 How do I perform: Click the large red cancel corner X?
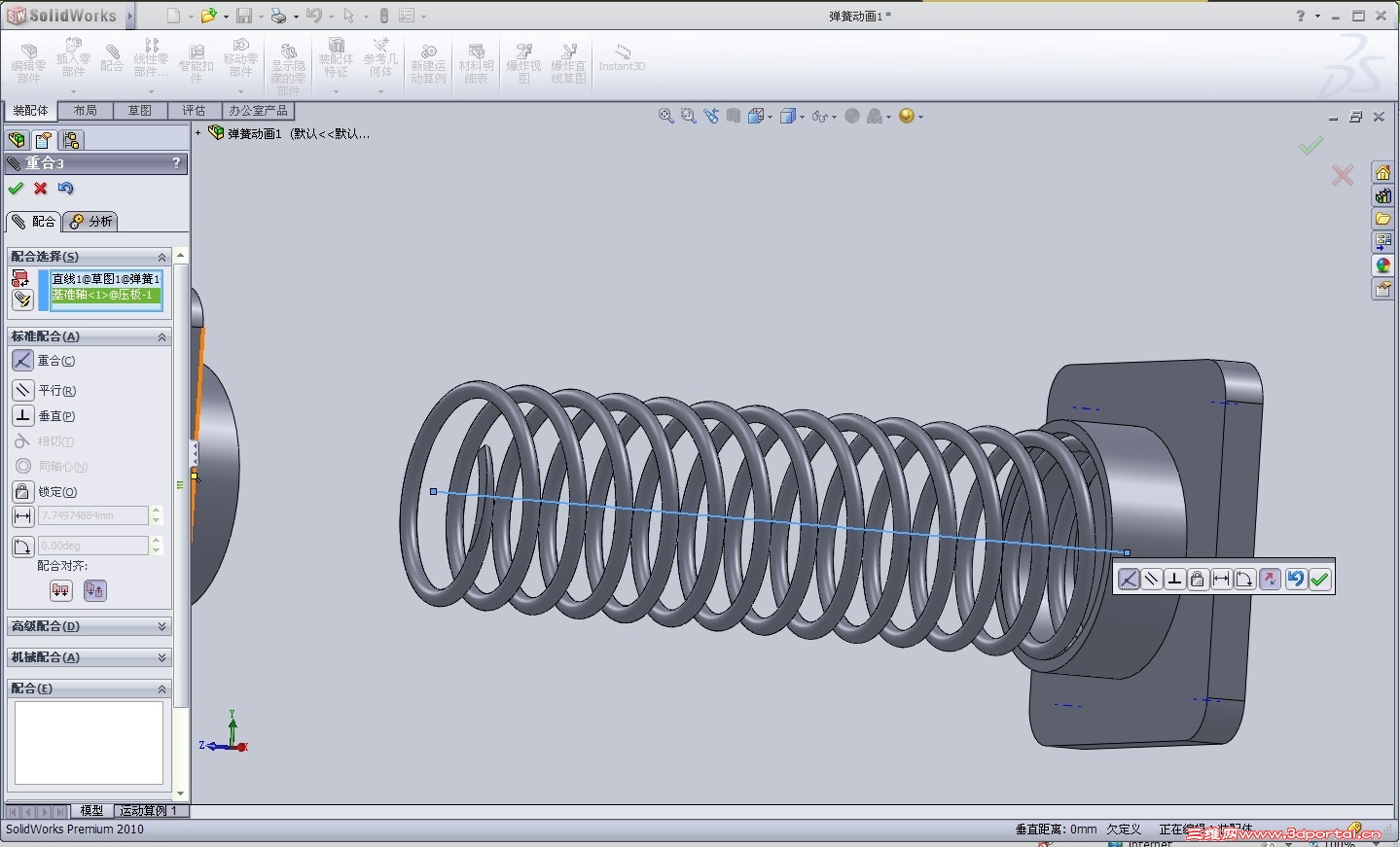click(x=1343, y=175)
